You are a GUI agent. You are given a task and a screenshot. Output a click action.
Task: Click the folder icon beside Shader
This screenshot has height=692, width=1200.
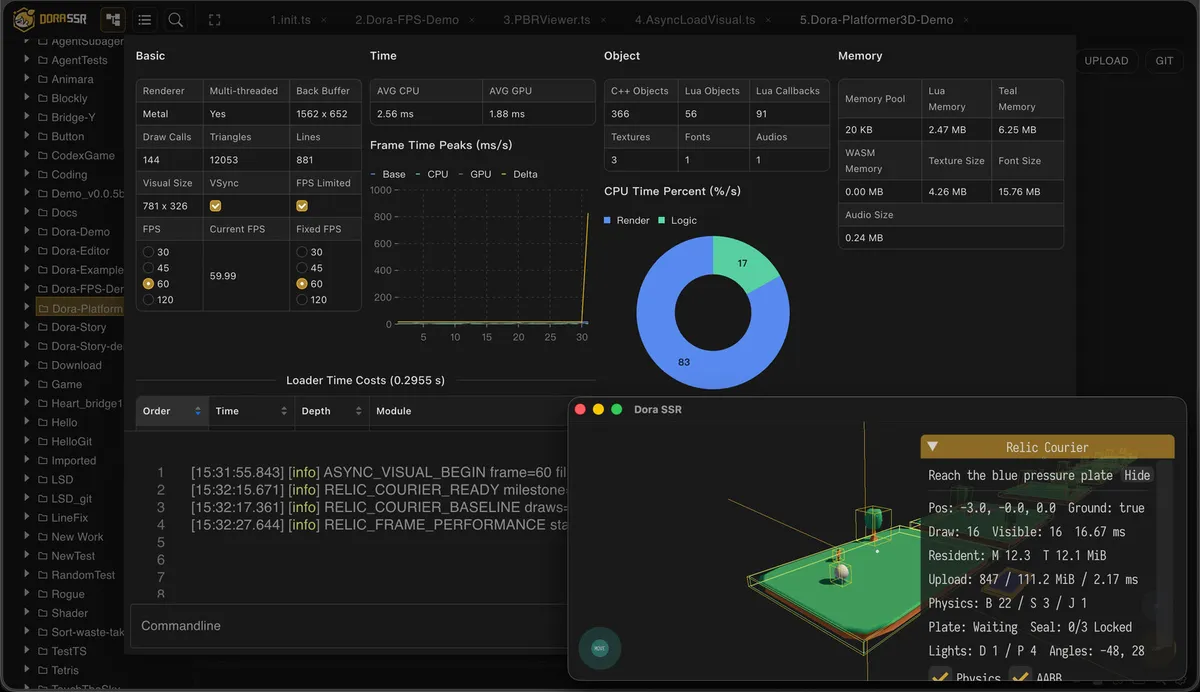point(42,613)
